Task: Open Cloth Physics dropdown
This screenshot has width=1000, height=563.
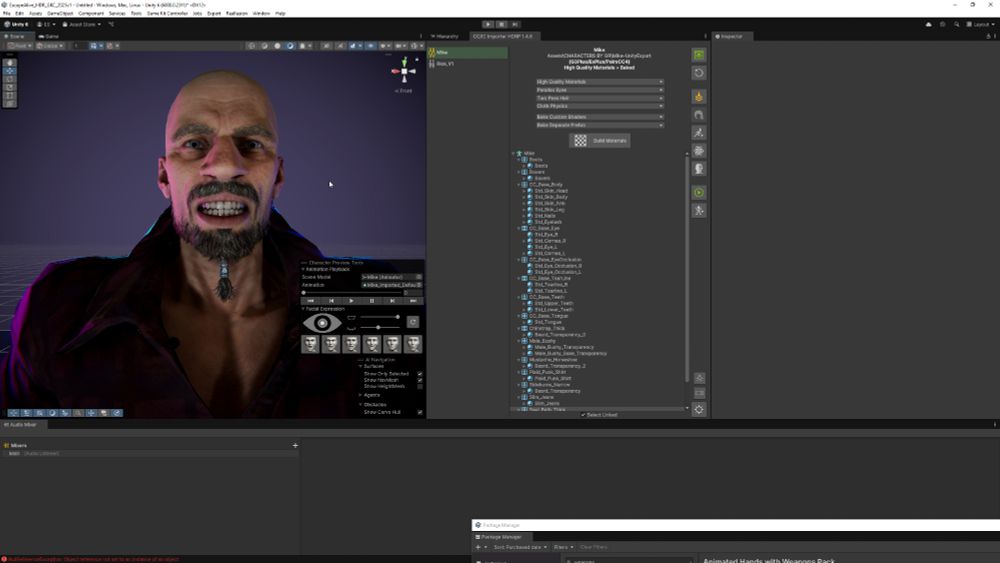Action: (599, 106)
